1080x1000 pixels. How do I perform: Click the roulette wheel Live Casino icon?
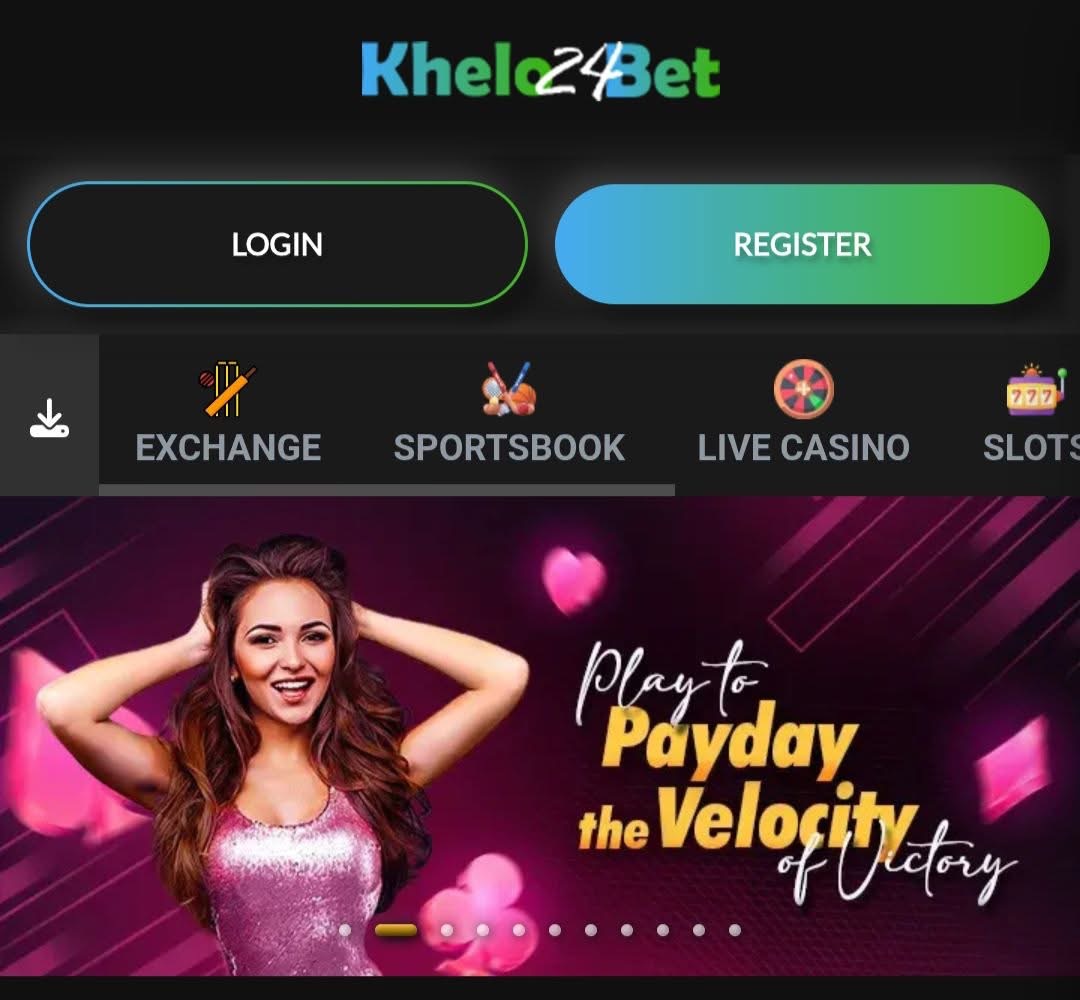(x=803, y=388)
